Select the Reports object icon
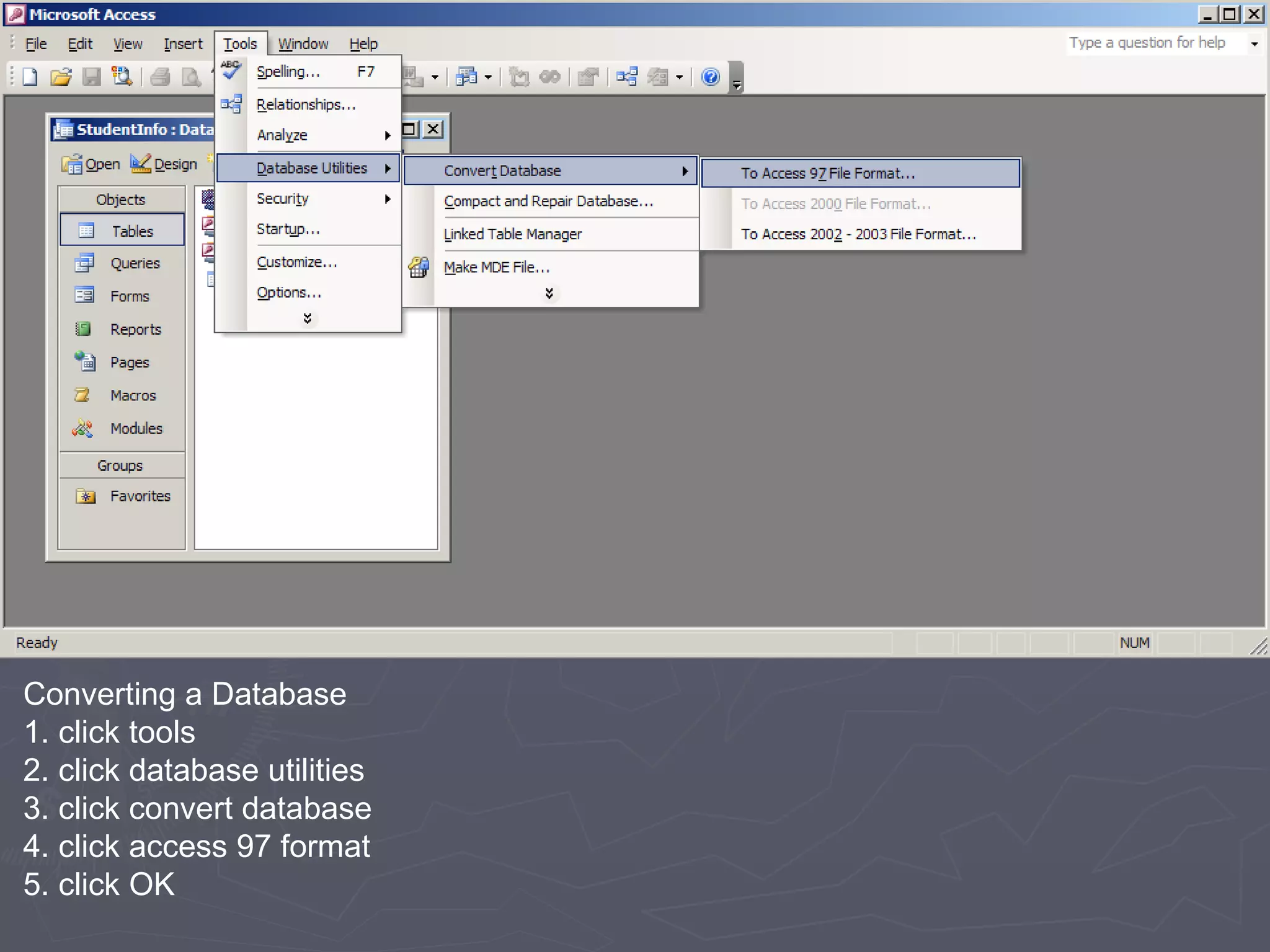The width and height of the screenshot is (1270, 952). [83, 328]
